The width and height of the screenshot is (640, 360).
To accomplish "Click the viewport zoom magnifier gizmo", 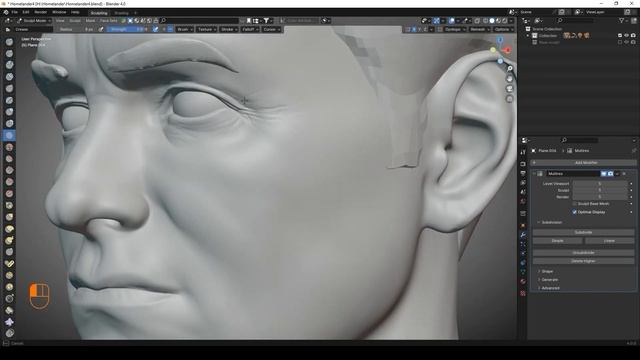I will click(x=509, y=69).
